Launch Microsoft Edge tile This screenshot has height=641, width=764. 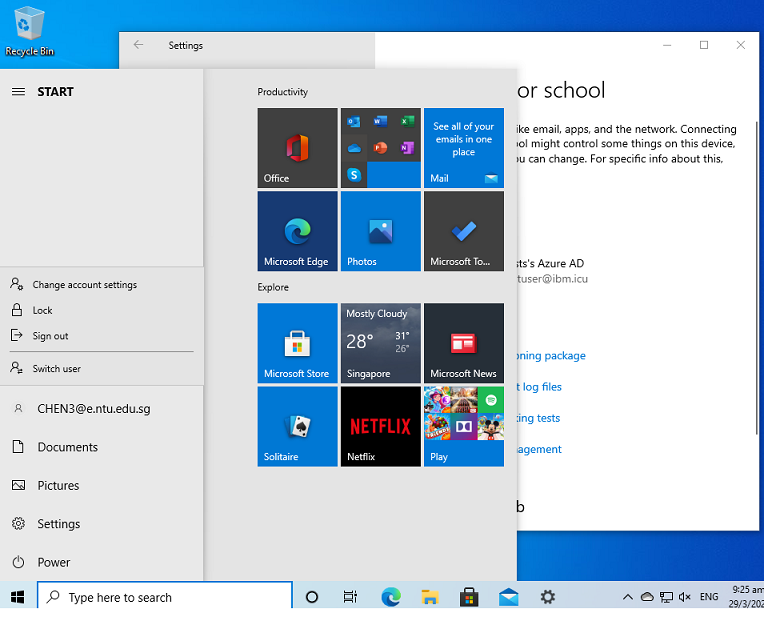click(297, 231)
